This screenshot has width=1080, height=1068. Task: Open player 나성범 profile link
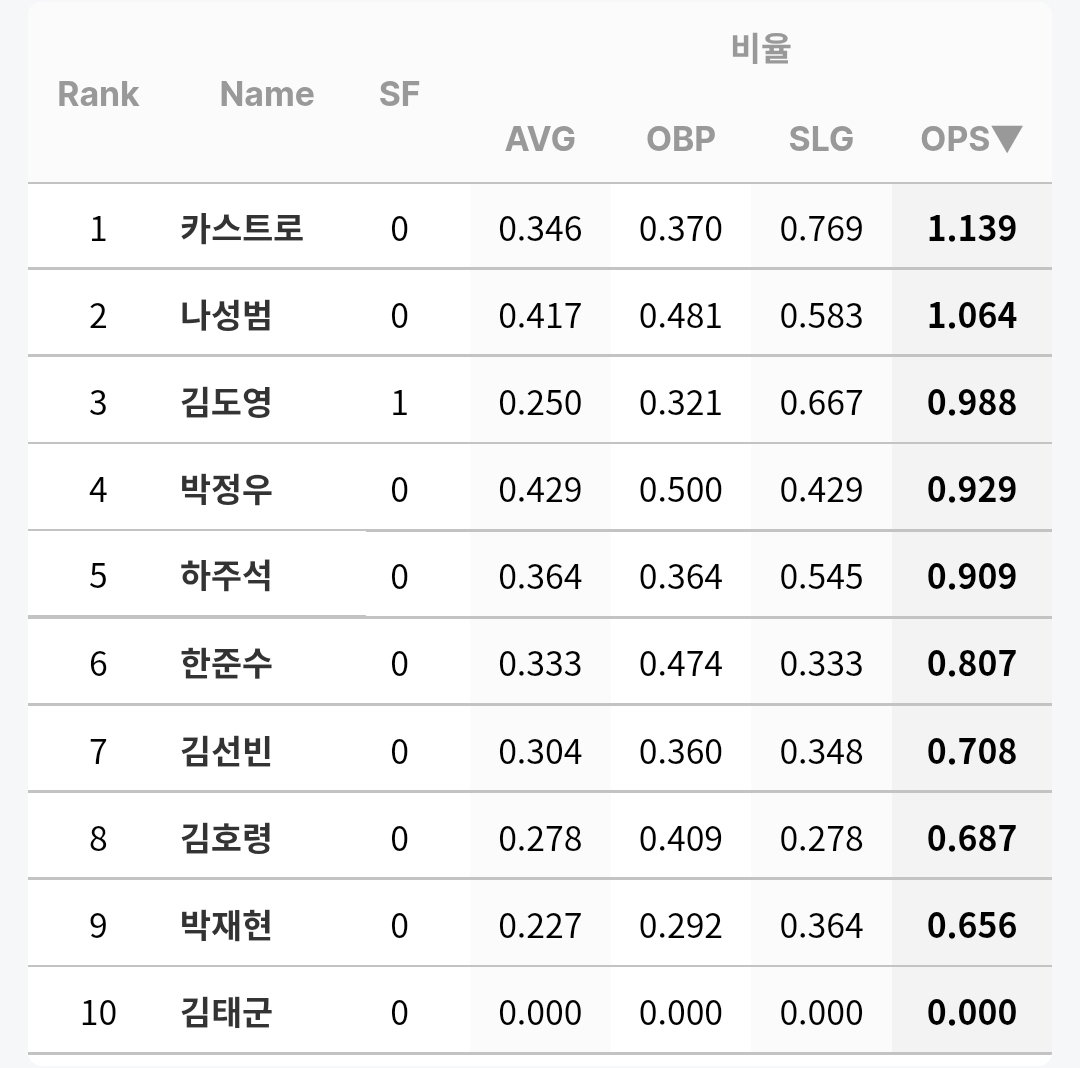[226, 315]
